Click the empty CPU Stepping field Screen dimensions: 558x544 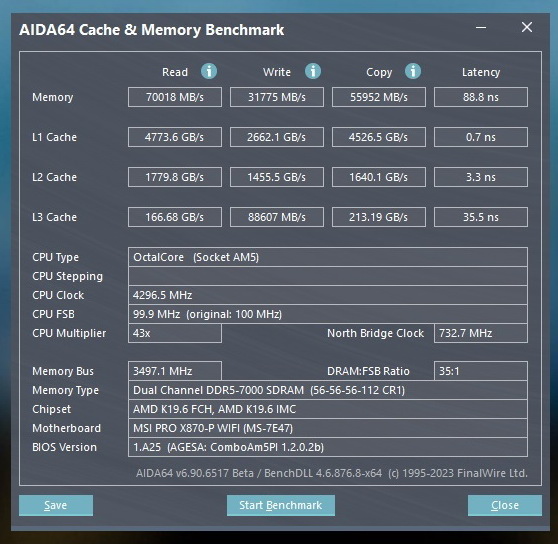click(328, 276)
